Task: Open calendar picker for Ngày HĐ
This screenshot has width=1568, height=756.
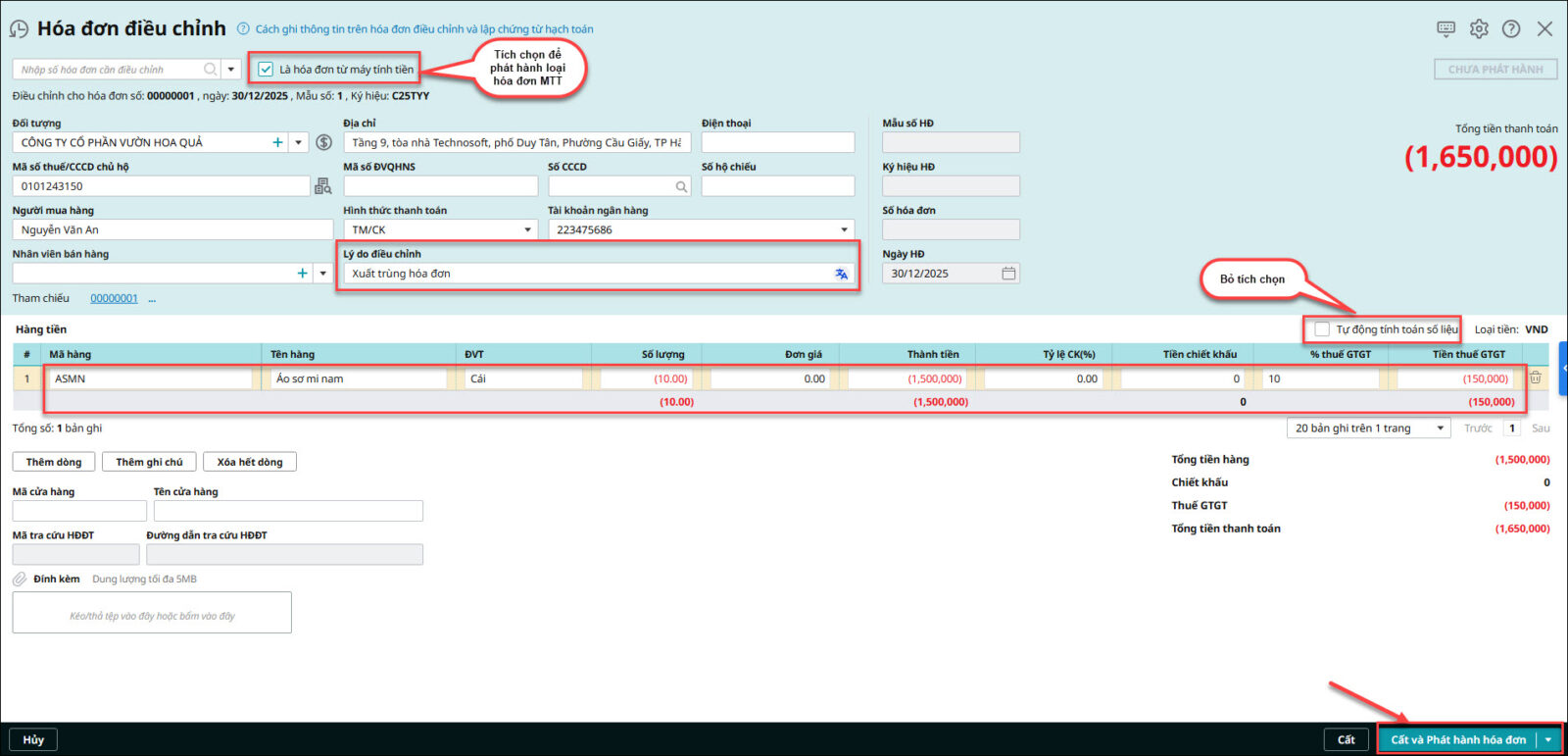Action: pyautogui.click(x=1008, y=274)
